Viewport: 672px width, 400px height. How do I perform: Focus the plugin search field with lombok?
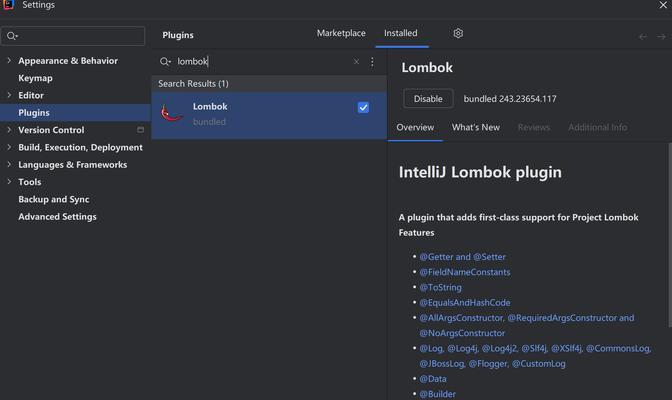coord(261,62)
